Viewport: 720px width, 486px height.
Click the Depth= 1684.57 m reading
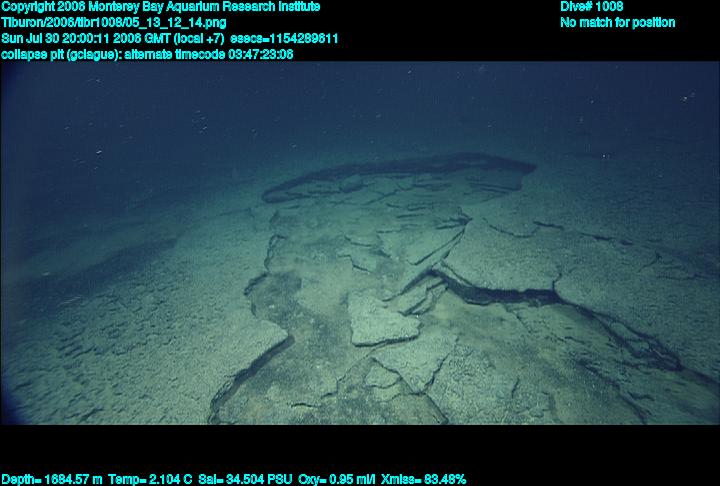point(51,480)
